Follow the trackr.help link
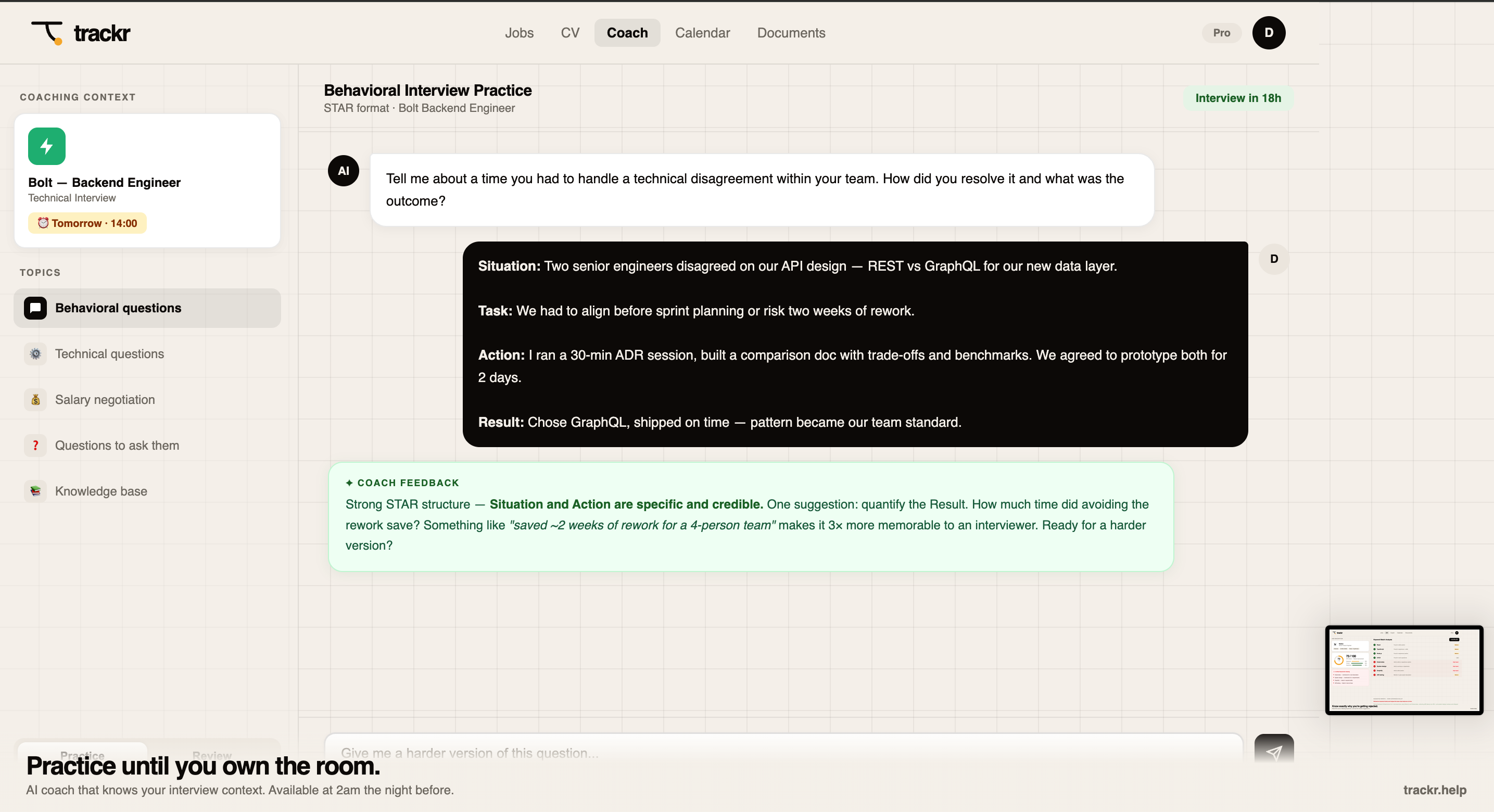1494x812 pixels. click(x=1434, y=790)
